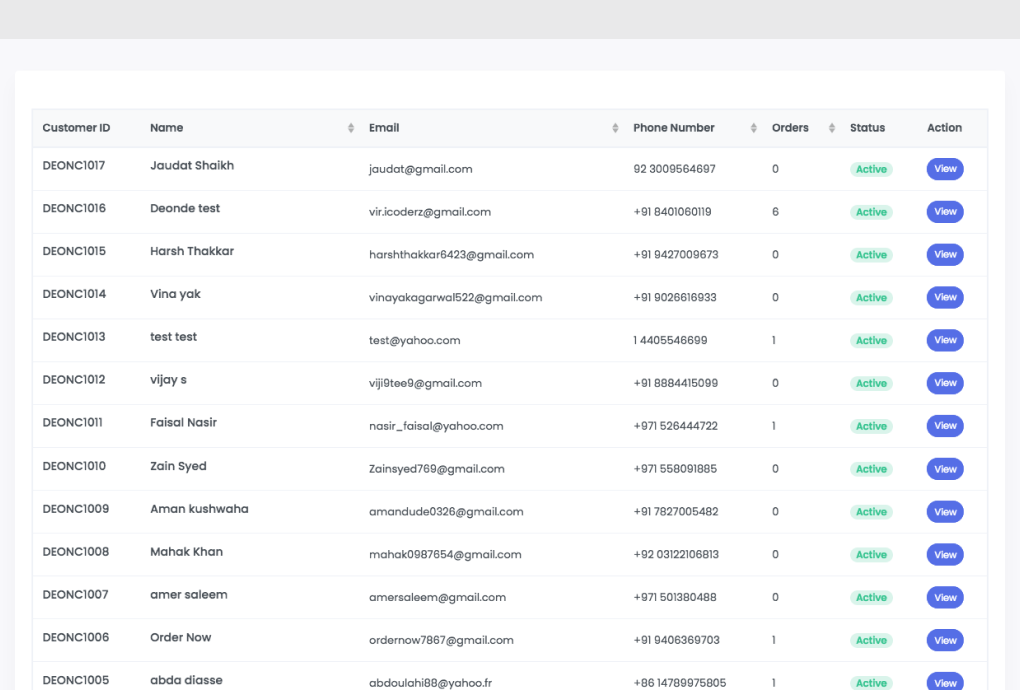Click phone number 1 4405546699
This screenshot has height=690, width=1021.
(x=670, y=340)
